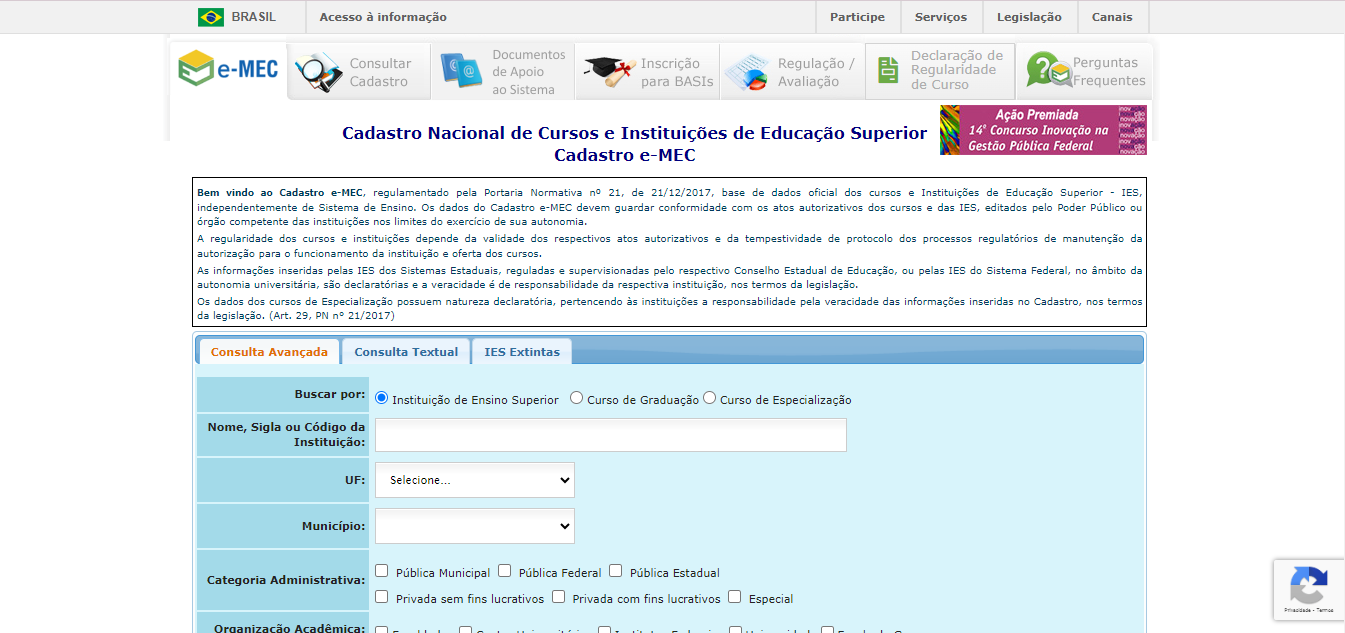Image resolution: width=1345 pixels, height=633 pixels.
Task: Open Consultar Cadastro via its magnifier icon
Action: (319, 73)
